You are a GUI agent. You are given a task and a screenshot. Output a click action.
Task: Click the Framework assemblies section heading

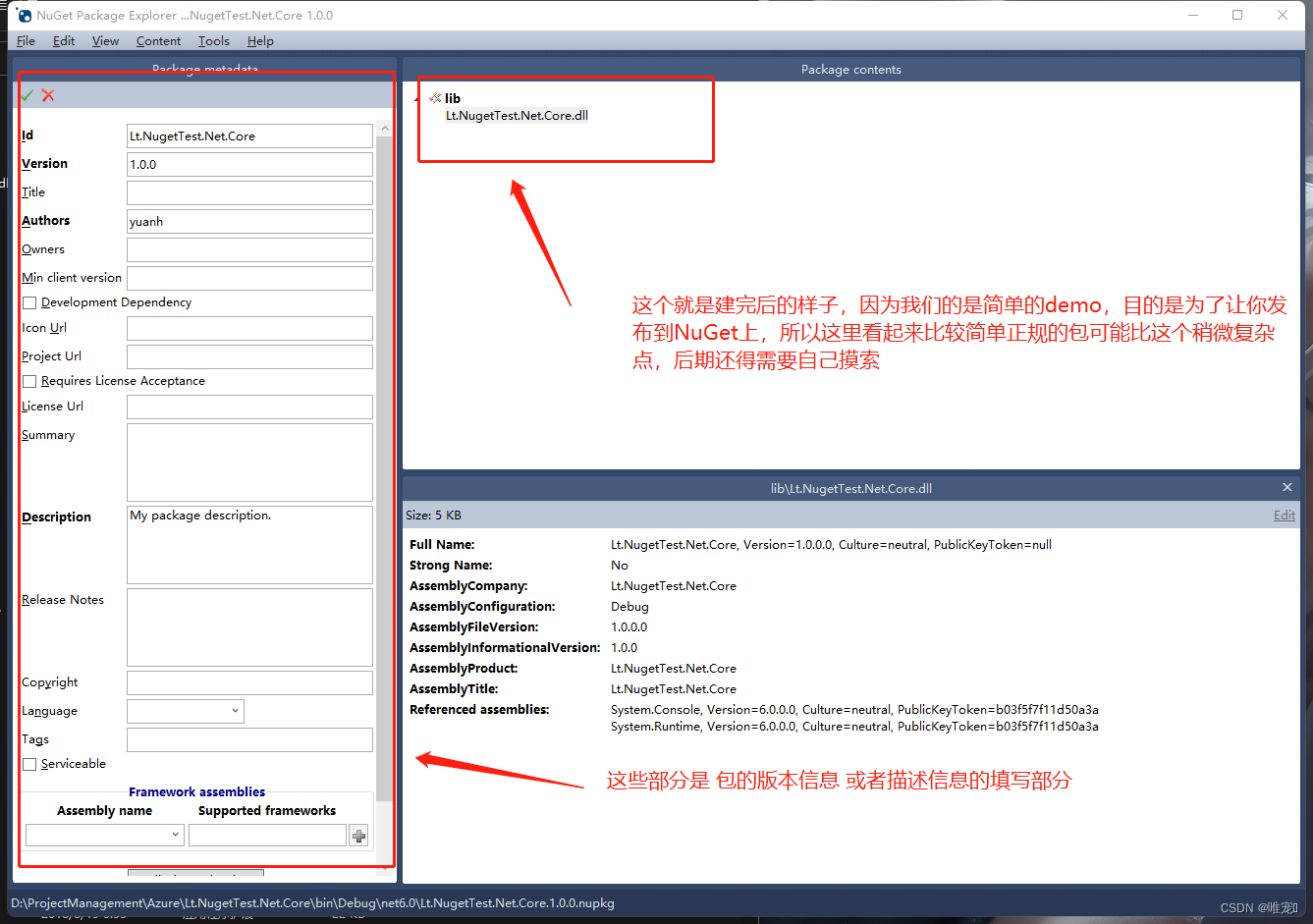(196, 792)
